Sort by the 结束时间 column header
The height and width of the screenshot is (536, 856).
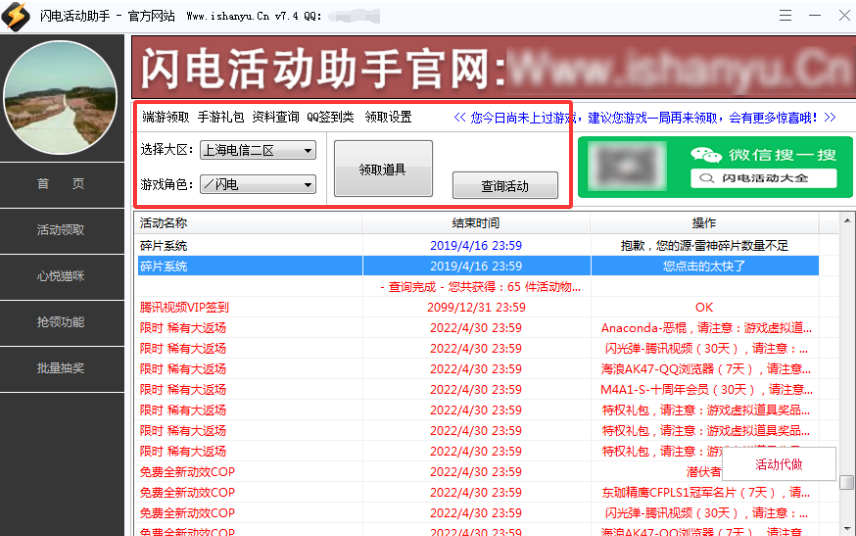(476, 223)
